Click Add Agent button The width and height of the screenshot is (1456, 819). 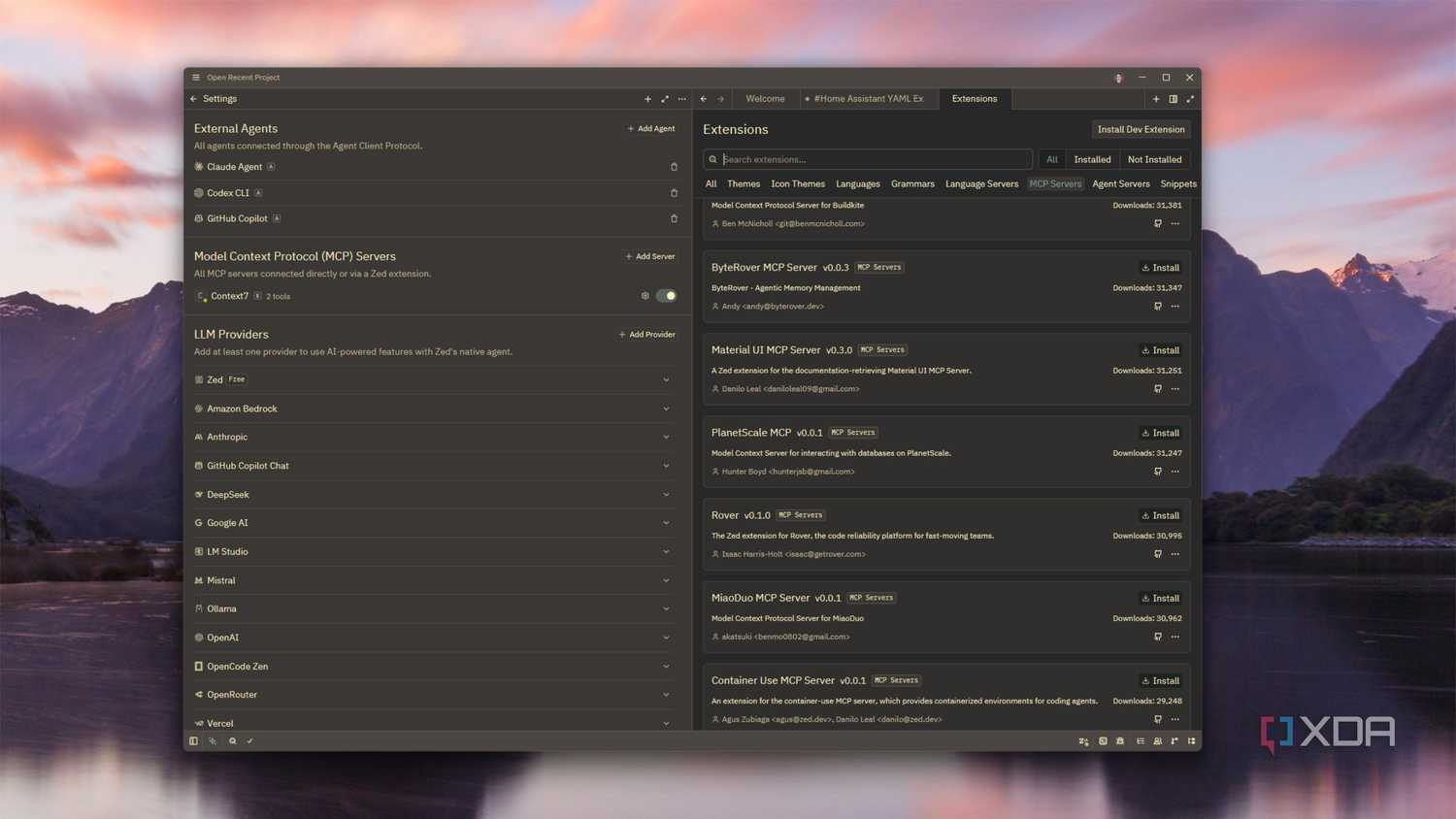(x=651, y=129)
